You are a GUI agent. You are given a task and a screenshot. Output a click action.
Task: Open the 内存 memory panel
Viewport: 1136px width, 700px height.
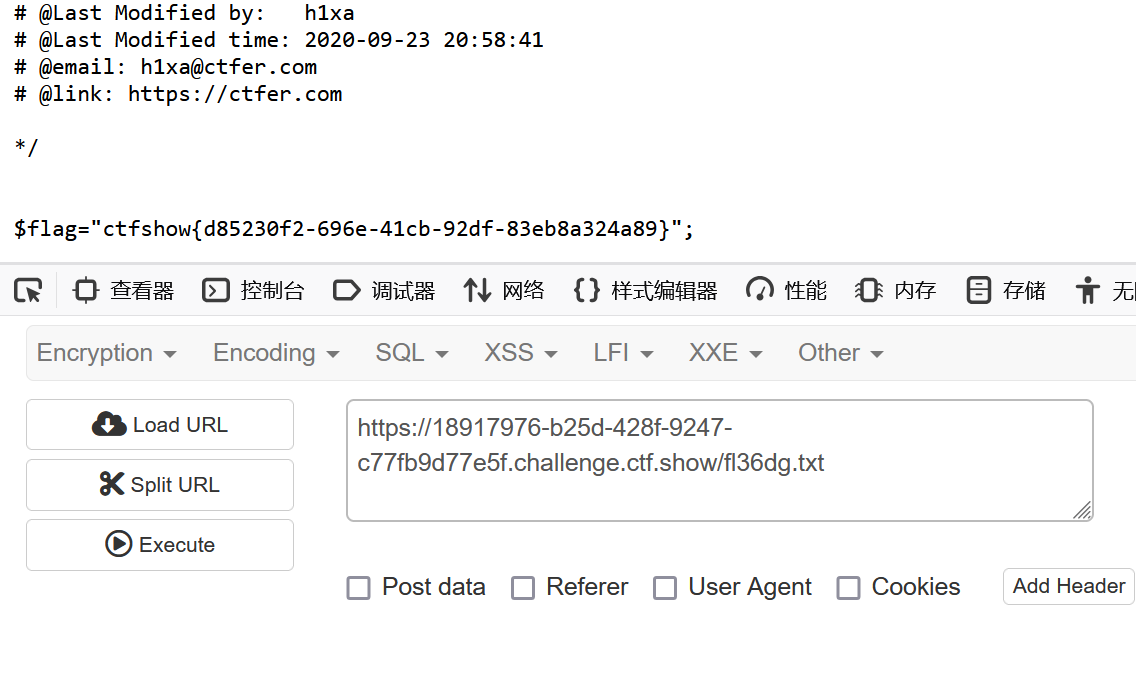pos(895,291)
